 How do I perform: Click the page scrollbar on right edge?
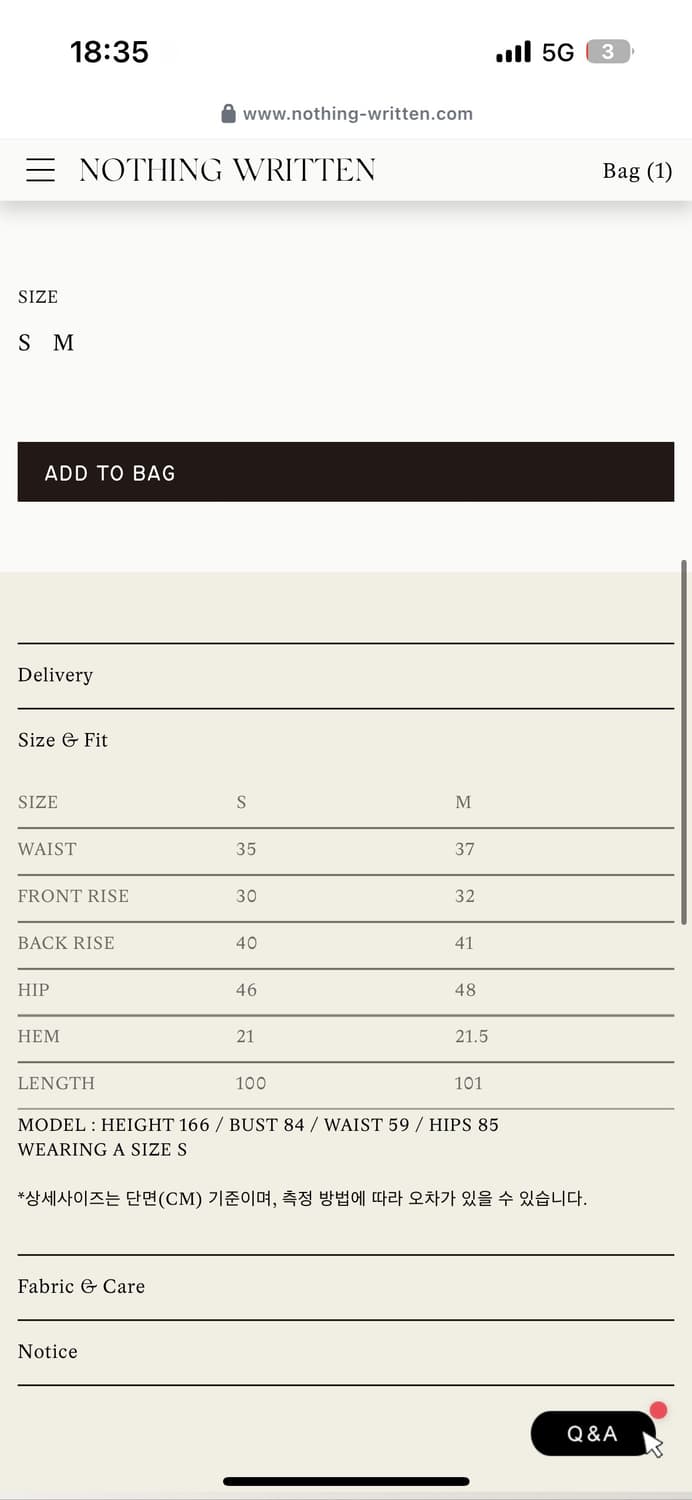point(684,742)
